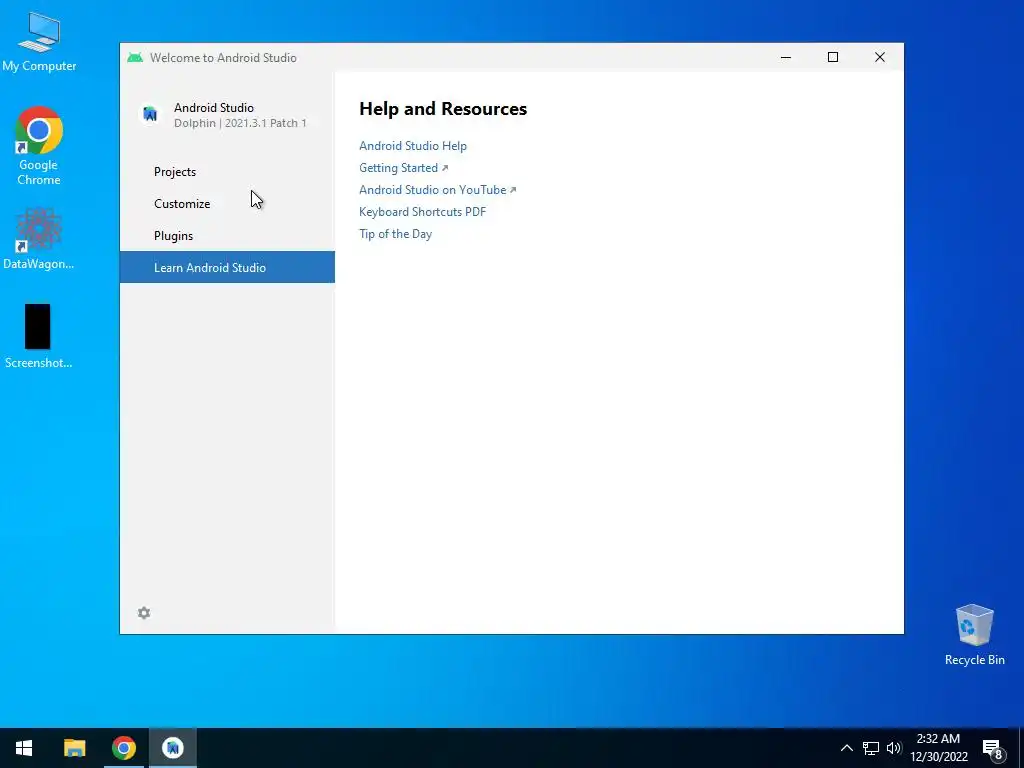This screenshot has height=768, width=1024.
Task: Open the Getting Started link
Action: tap(403, 168)
